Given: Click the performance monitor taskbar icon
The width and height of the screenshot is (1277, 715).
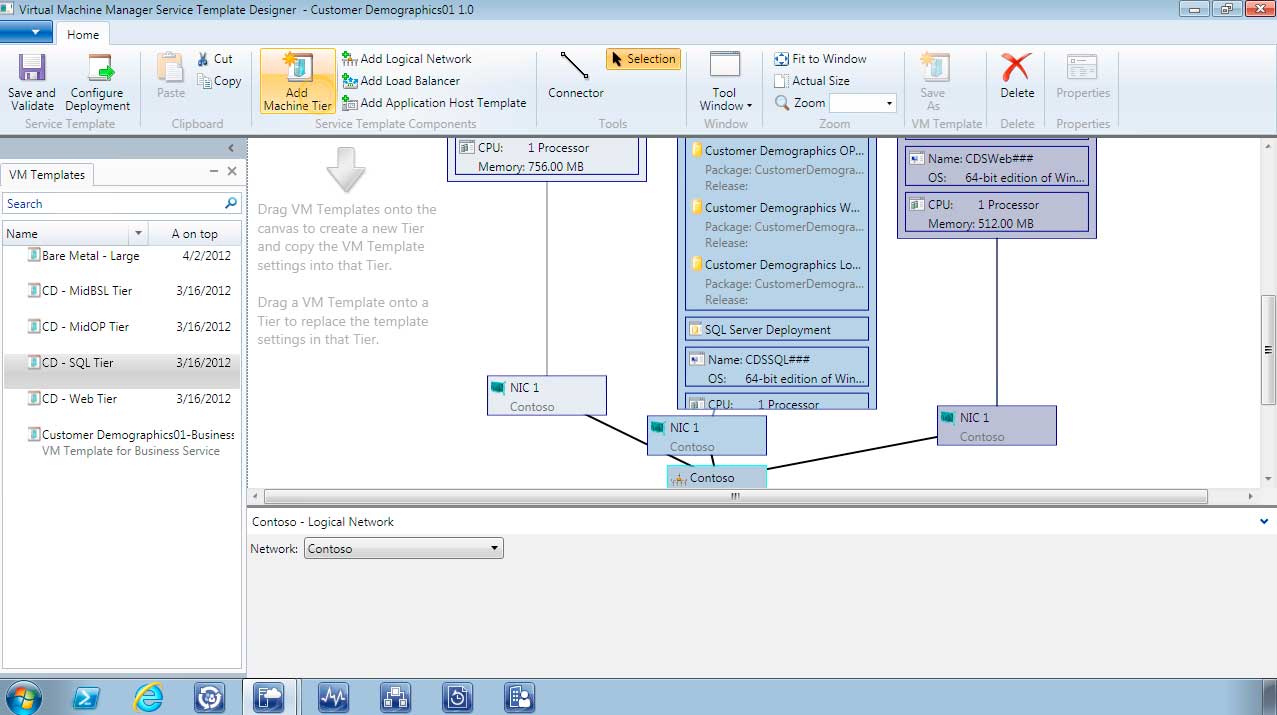Looking at the screenshot, I should coord(333,697).
